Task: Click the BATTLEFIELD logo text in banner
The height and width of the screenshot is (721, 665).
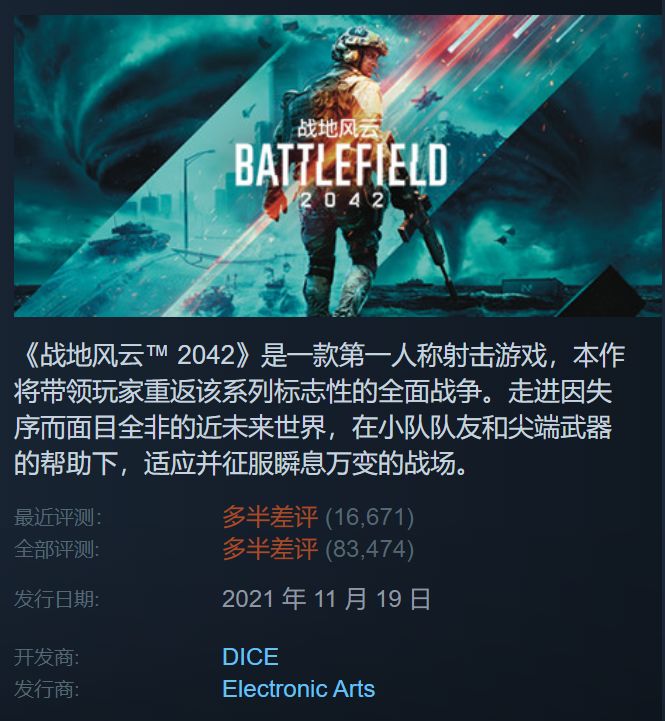Action: point(341,165)
